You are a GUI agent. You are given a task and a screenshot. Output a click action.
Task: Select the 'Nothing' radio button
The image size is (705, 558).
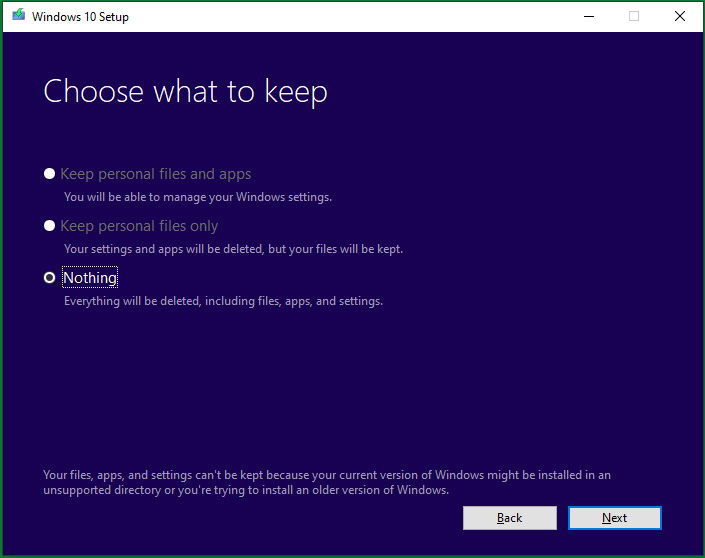(x=49, y=277)
